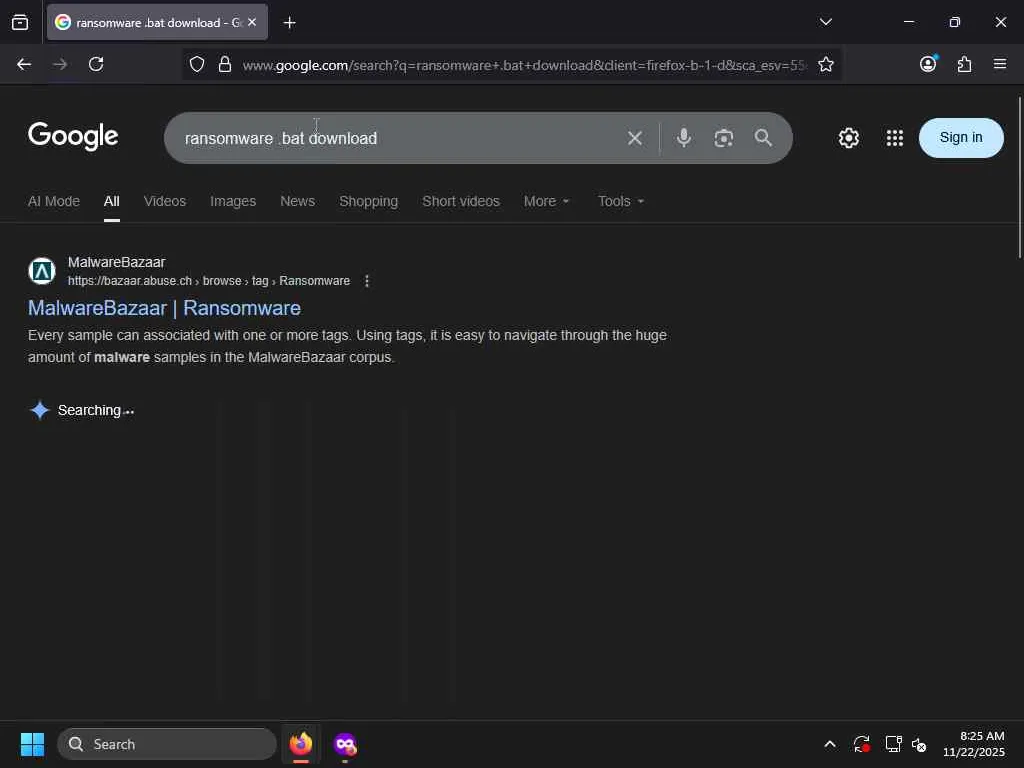Open the three-dot menu for MalwareBazaar result

pos(367,281)
